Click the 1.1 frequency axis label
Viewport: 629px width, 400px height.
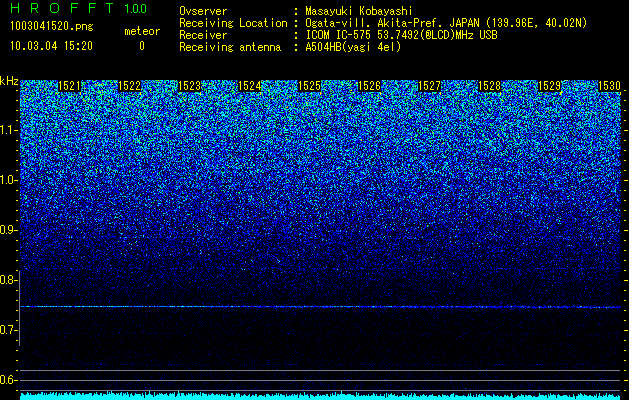click(9, 130)
